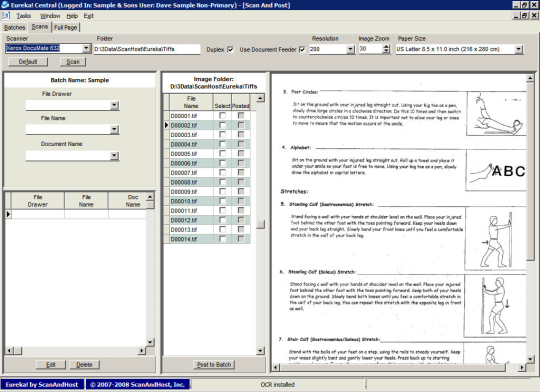Toggle Use Document Feeder checkbox
This screenshot has height=392, width=540.
[302, 50]
